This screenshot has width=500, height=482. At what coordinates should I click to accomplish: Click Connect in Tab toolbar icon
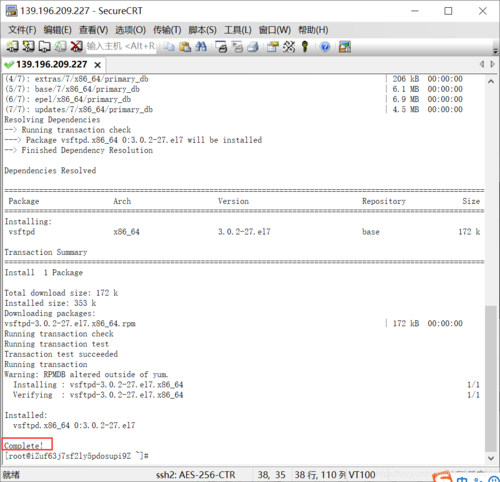click(x=44, y=46)
